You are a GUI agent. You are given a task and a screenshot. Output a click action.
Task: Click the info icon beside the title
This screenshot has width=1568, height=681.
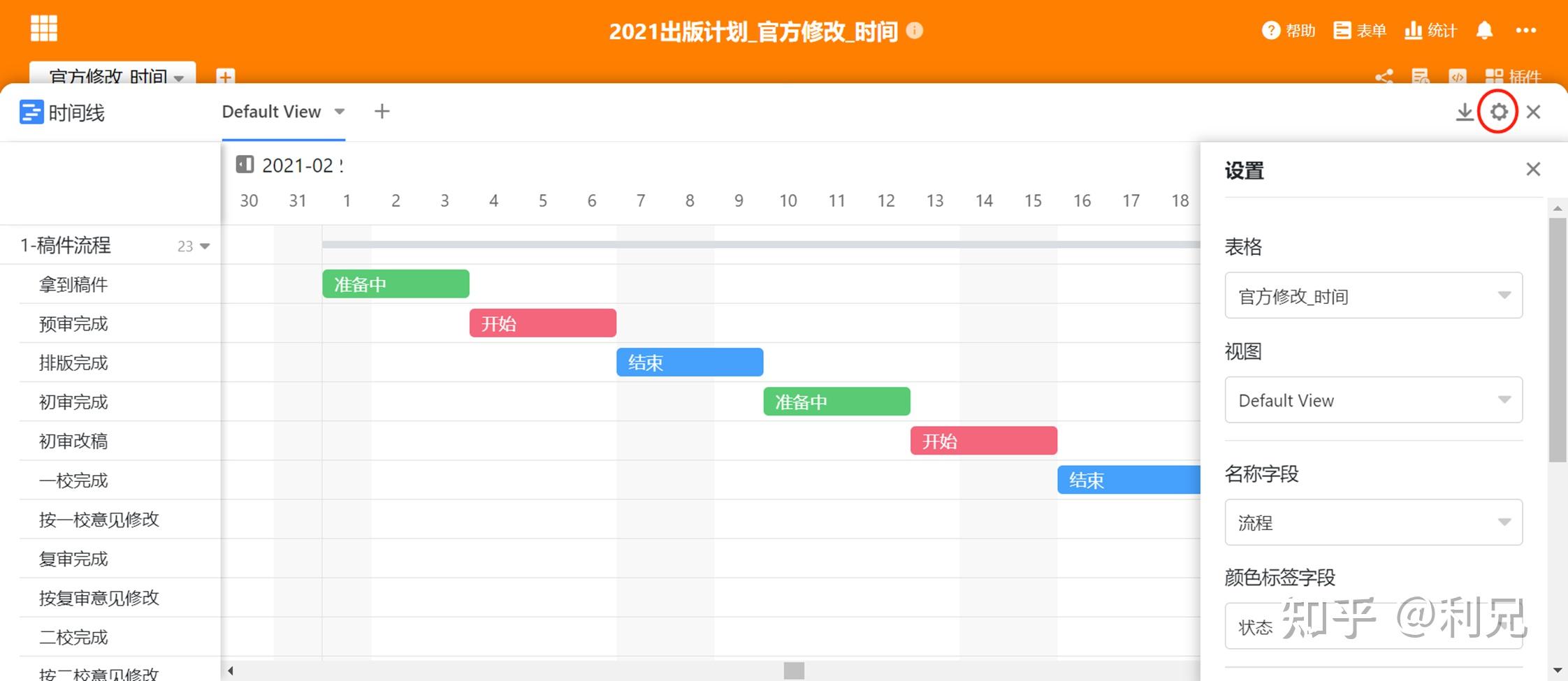[x=914, y=31]
